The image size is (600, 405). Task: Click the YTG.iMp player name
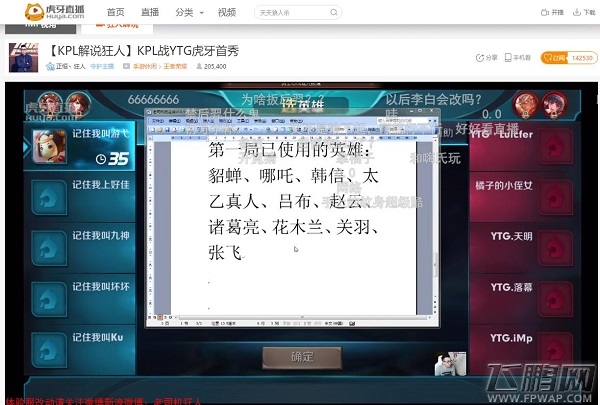[x=511, y=338]
